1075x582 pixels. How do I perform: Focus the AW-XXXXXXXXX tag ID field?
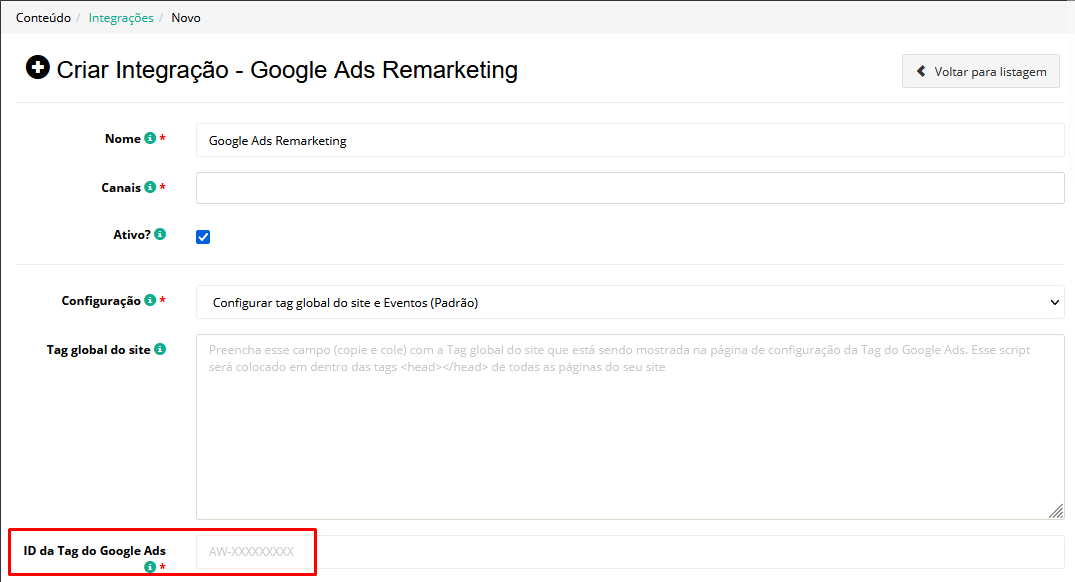click(x=630, y=552)
